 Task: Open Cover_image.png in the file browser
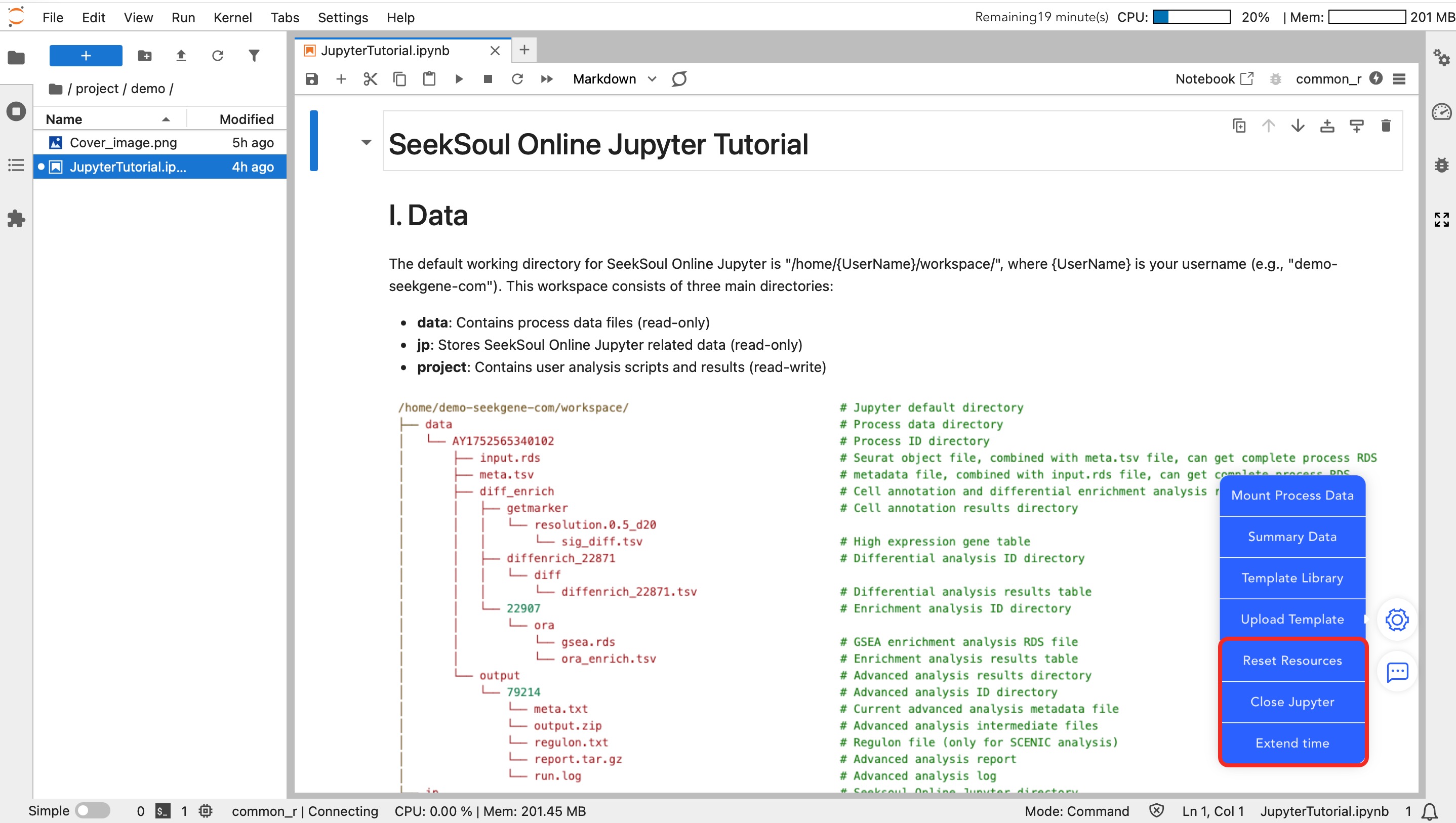pos(123,142)
